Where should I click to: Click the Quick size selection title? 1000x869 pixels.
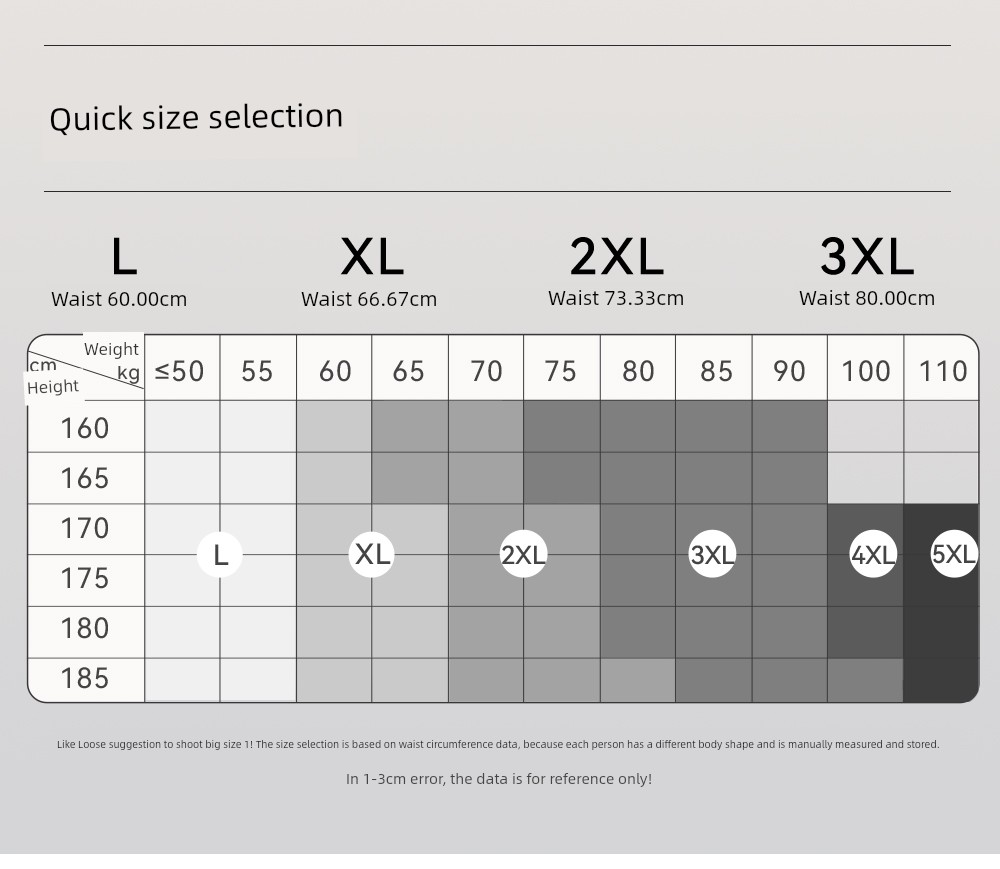click(196, 117)
